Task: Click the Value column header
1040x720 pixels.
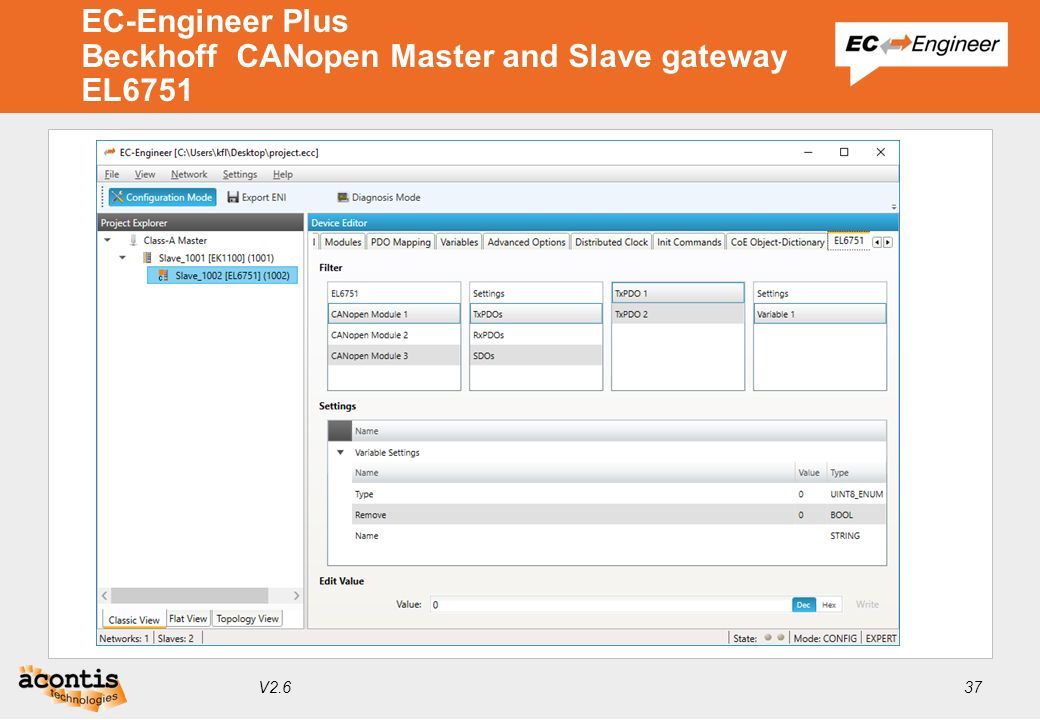Action: point(809,473)
